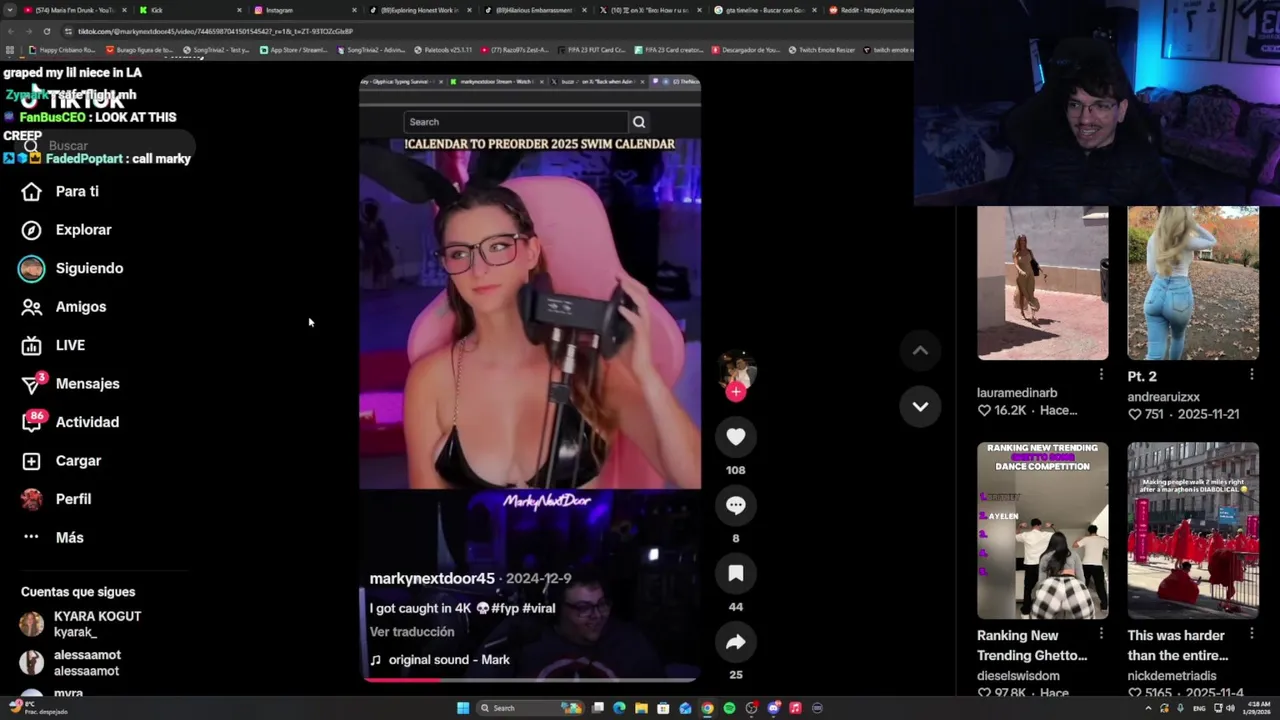This screenshot has width=1280, height=720.
Task: Click the #fyp hashtag in caption
Action: [505, 608]
